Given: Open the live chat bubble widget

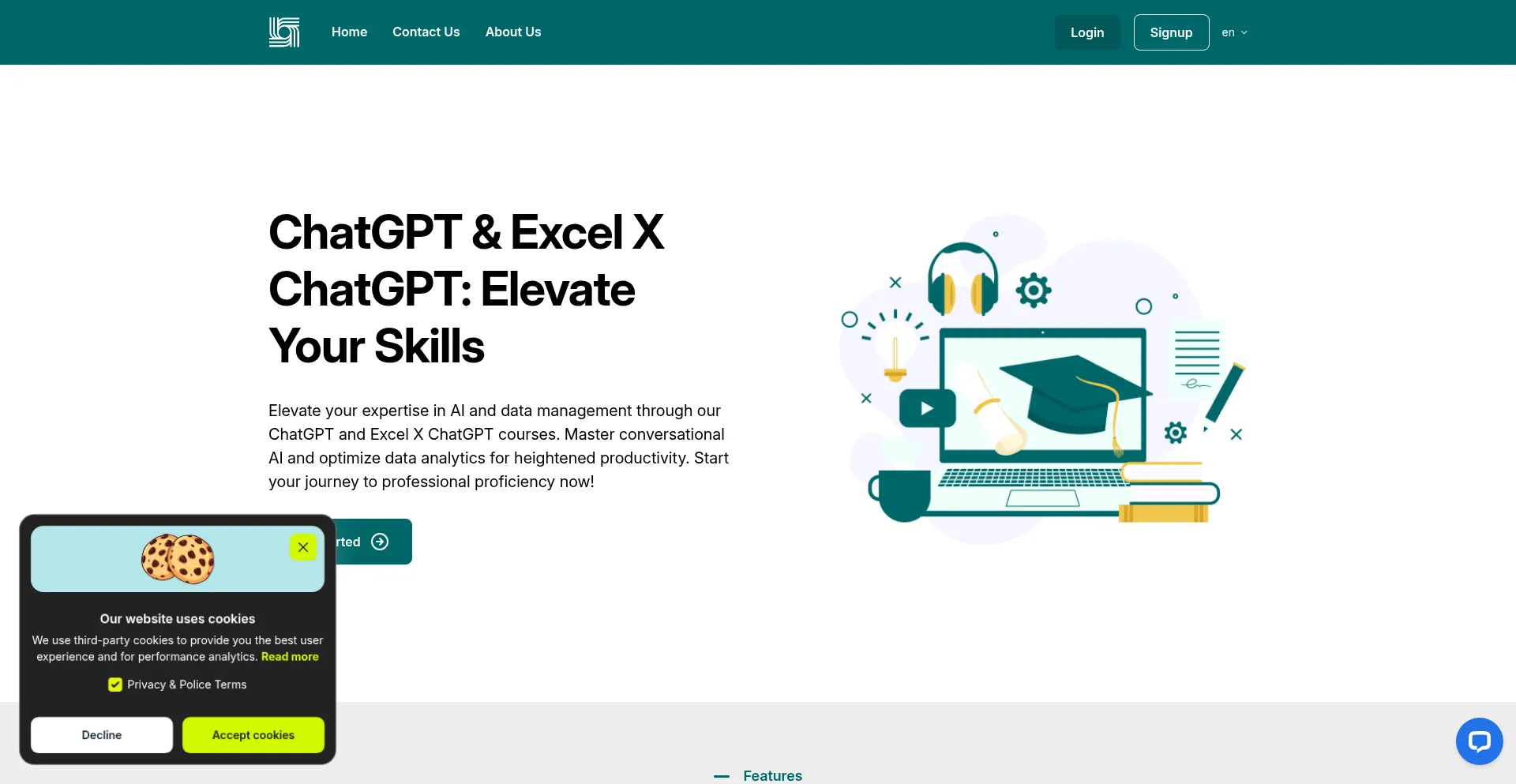Looking at the screenshot, I should click(1479, 741).
